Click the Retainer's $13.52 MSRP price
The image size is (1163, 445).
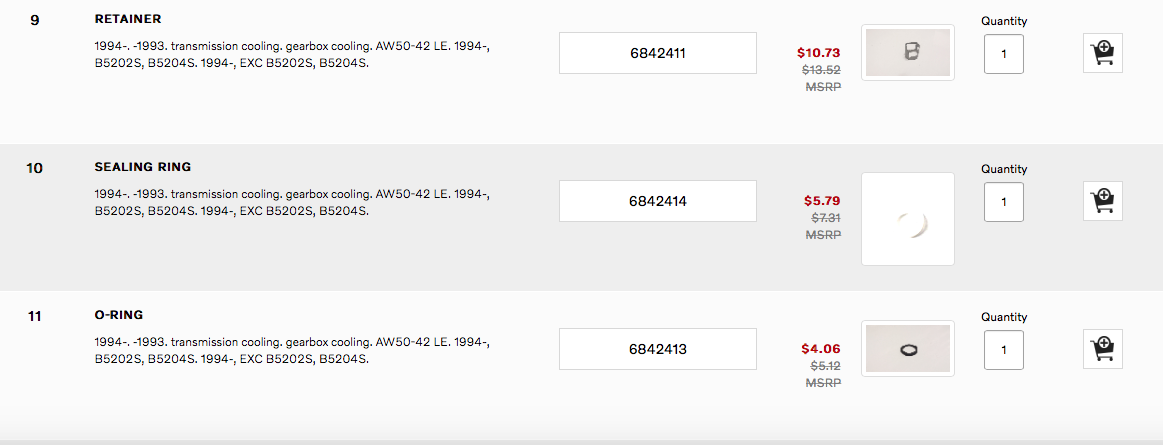pos(821,70)
